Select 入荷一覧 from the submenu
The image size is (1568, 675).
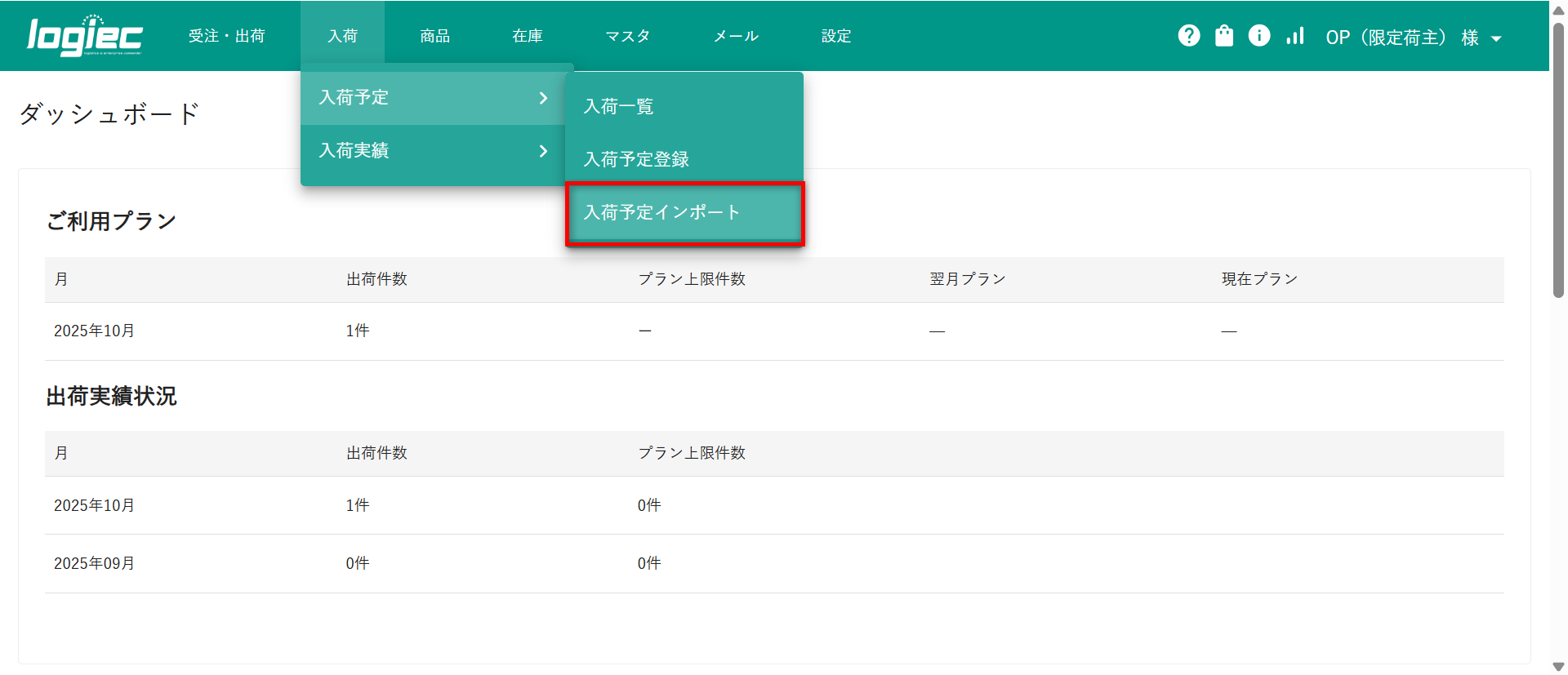[618, 107]
